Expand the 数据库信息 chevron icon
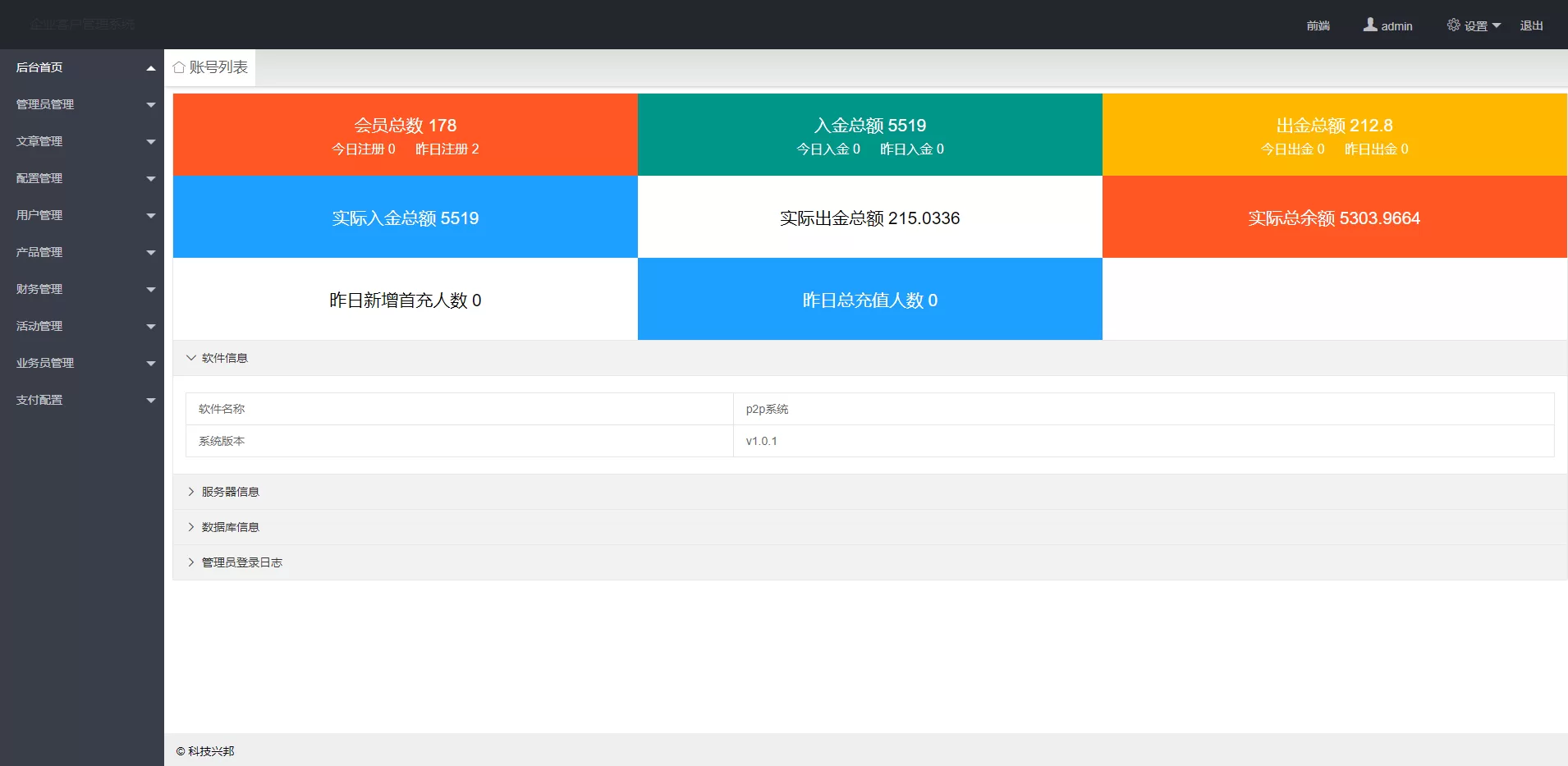Image resolution: width=1568 pixels, height=766 pixels. tap(191, 527)
